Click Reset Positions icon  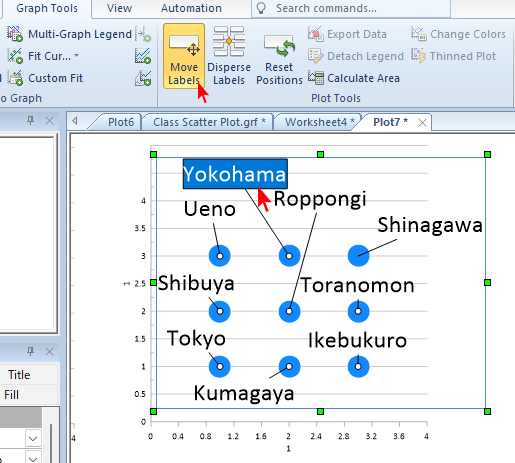279,45
